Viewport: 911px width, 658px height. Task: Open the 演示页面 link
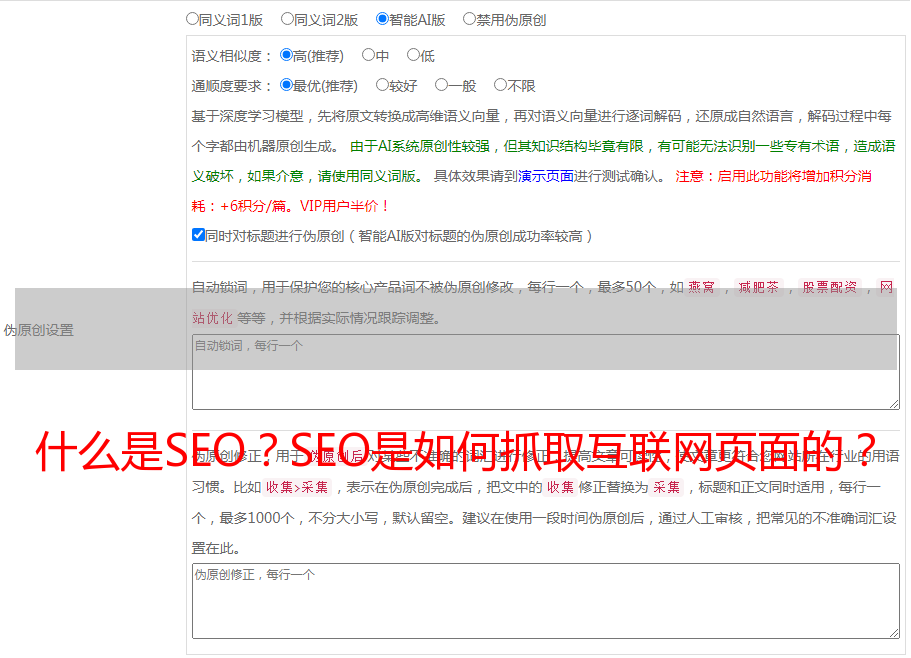(x=545, y=176)
